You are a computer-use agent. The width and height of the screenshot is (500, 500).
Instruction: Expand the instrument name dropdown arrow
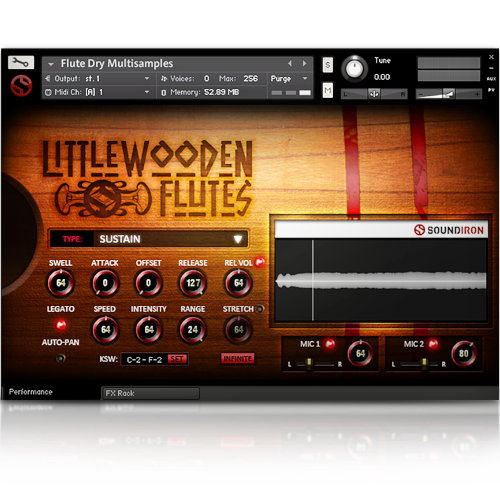point(51,64)
